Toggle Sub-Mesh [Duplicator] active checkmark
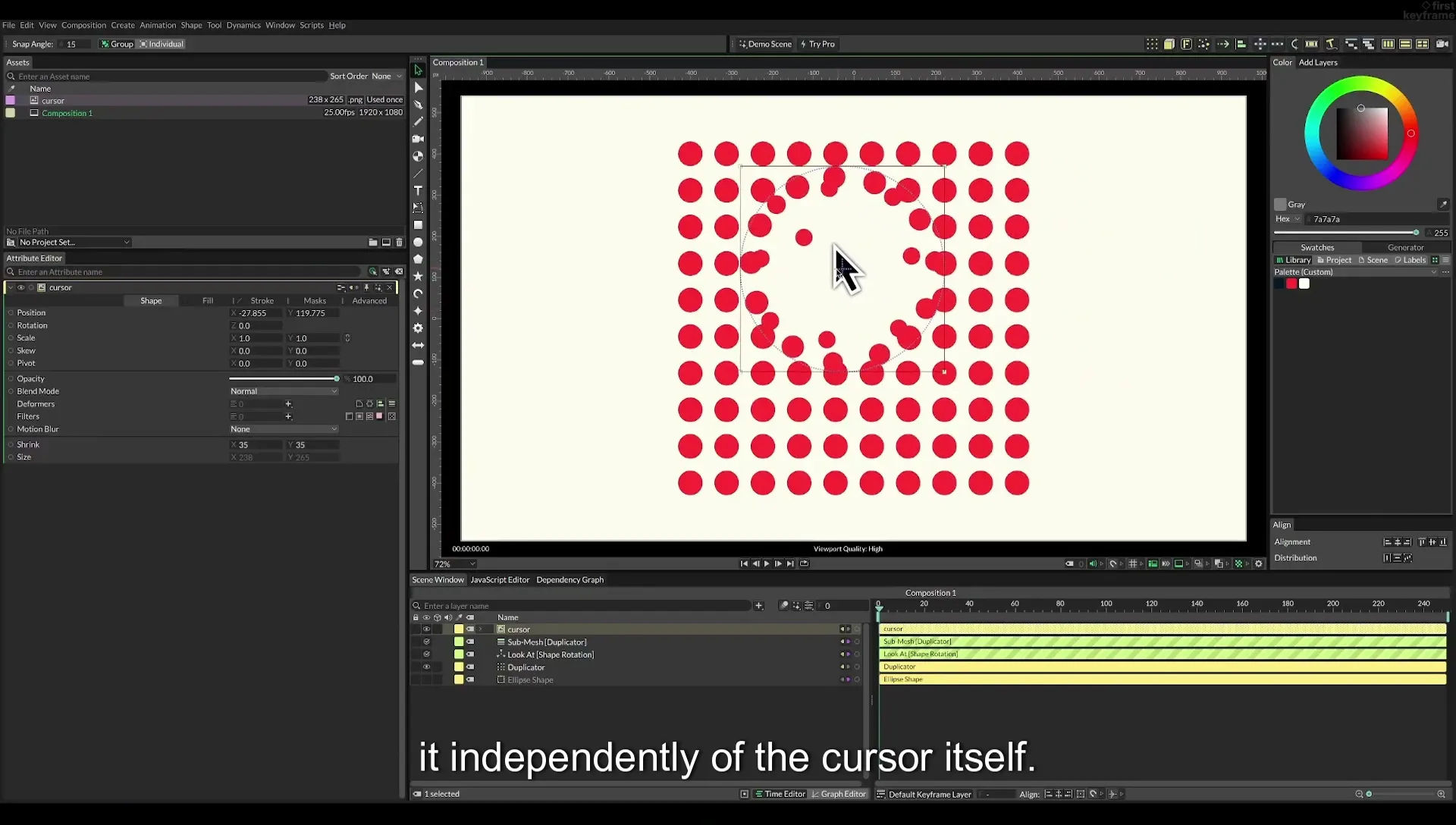Image resolution: width=1456 pixels, height=825 pixels. tap(426, 641)
